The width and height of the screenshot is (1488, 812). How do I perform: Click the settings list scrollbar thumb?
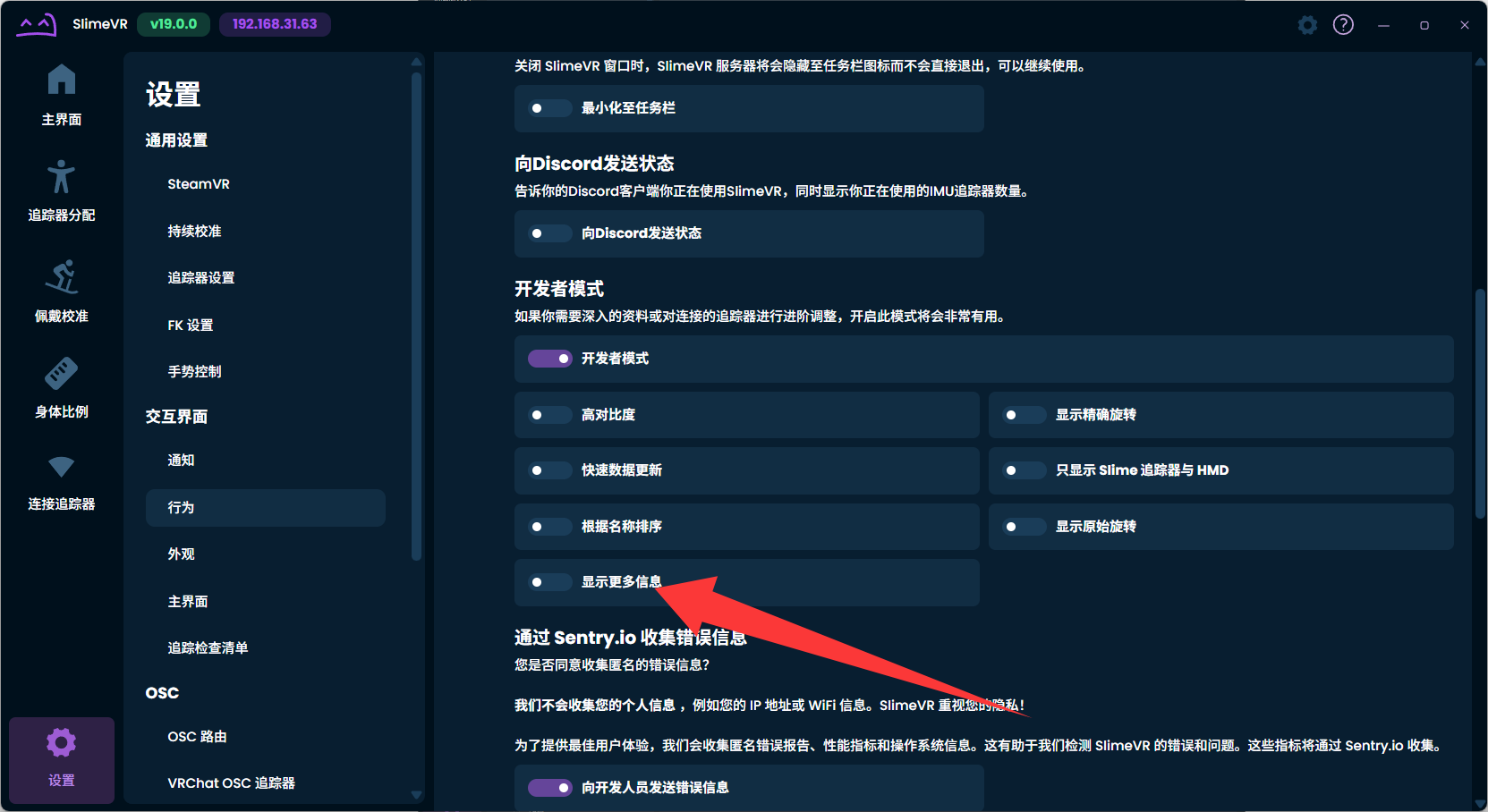tap(416, 317)
